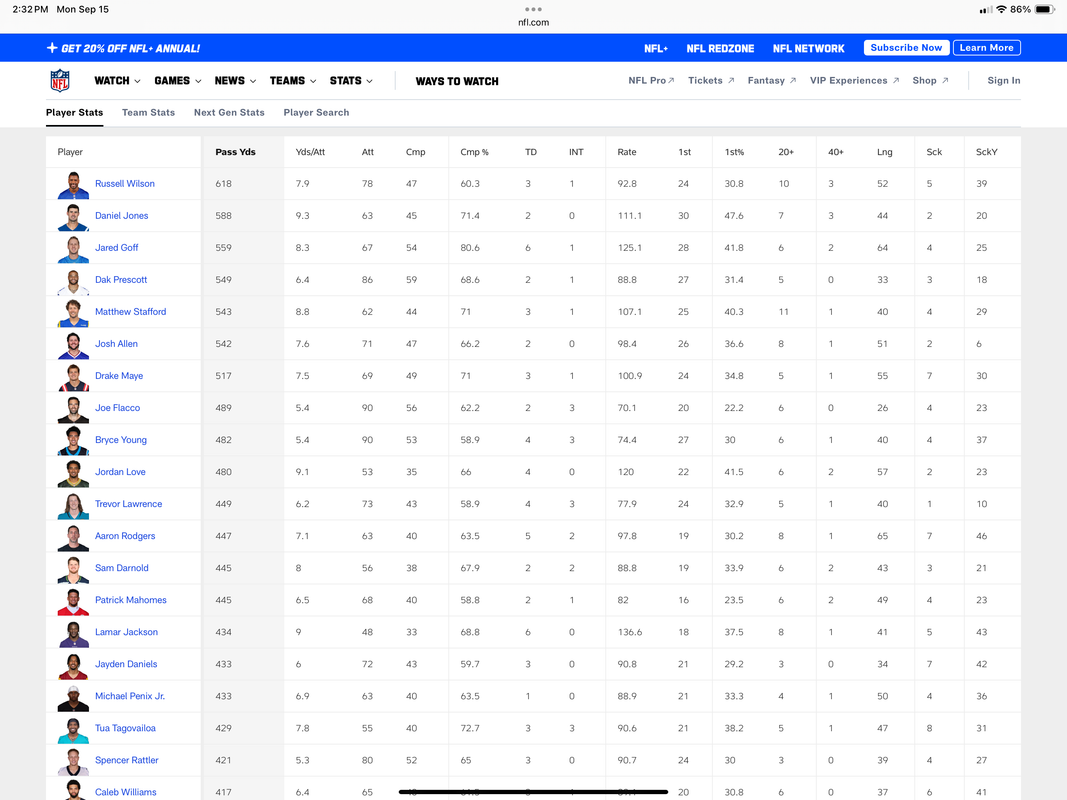
Task: Switch to Team Stats tab
Action: tap(148, 112)
